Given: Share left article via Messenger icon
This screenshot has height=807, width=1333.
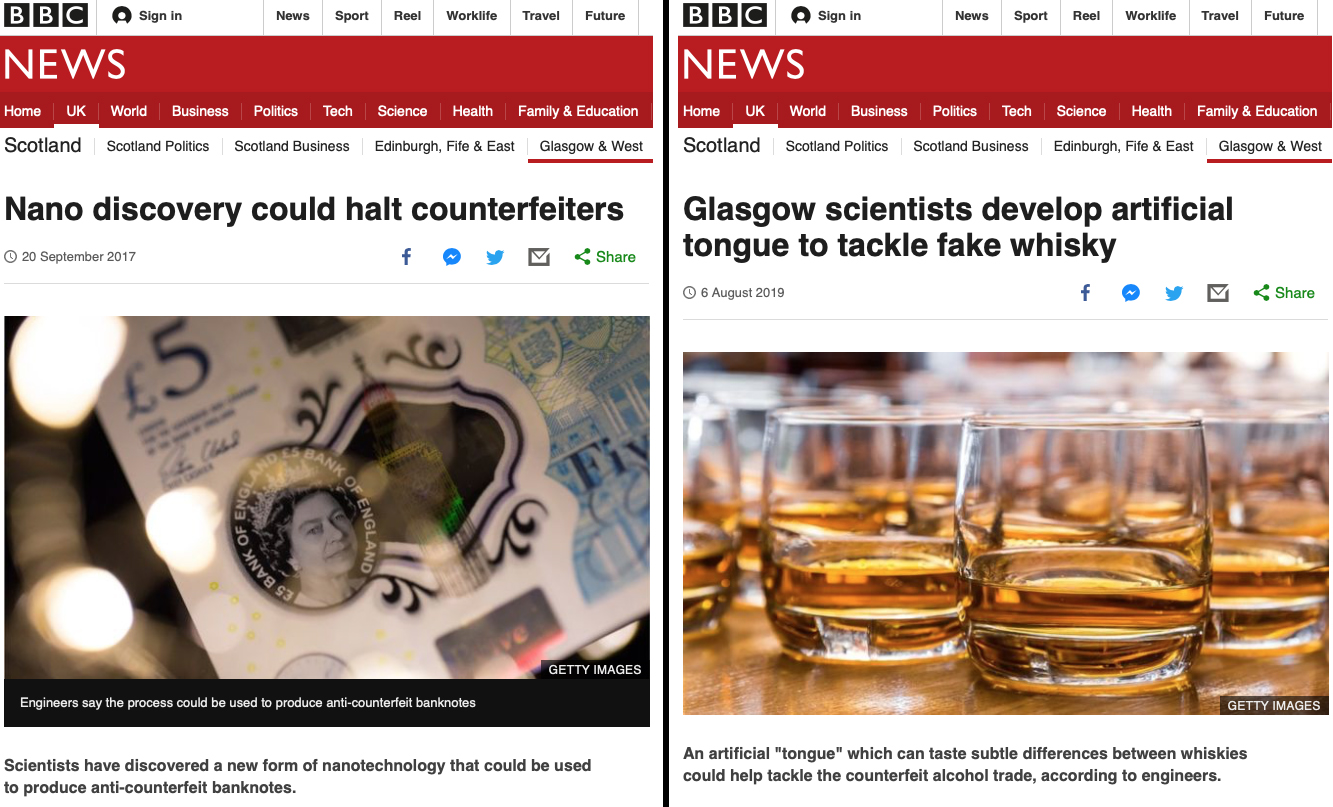Looking at the screenshot, I should click(452, 257).
